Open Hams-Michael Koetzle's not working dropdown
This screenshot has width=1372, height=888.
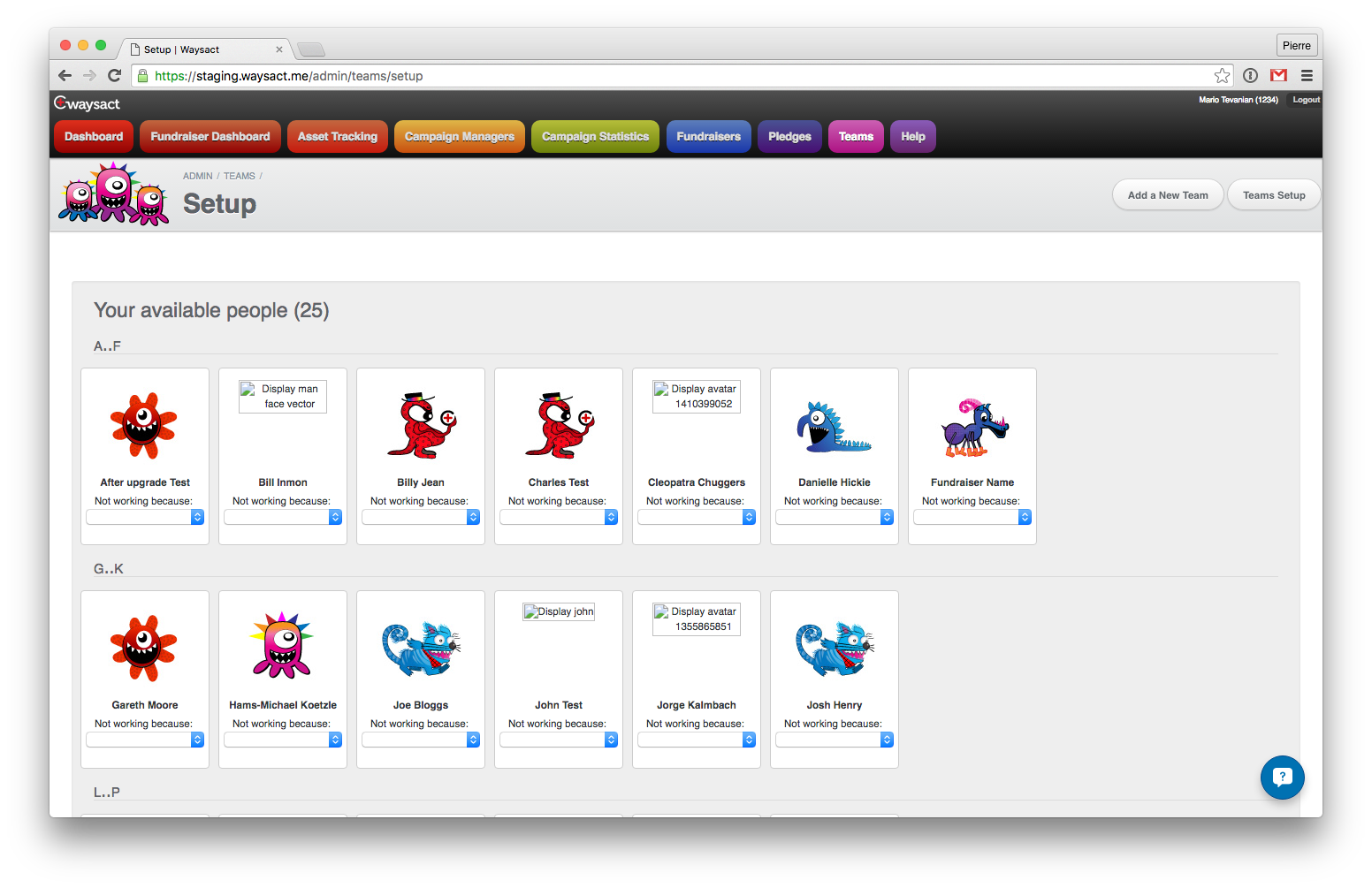[x=283, y=740]
